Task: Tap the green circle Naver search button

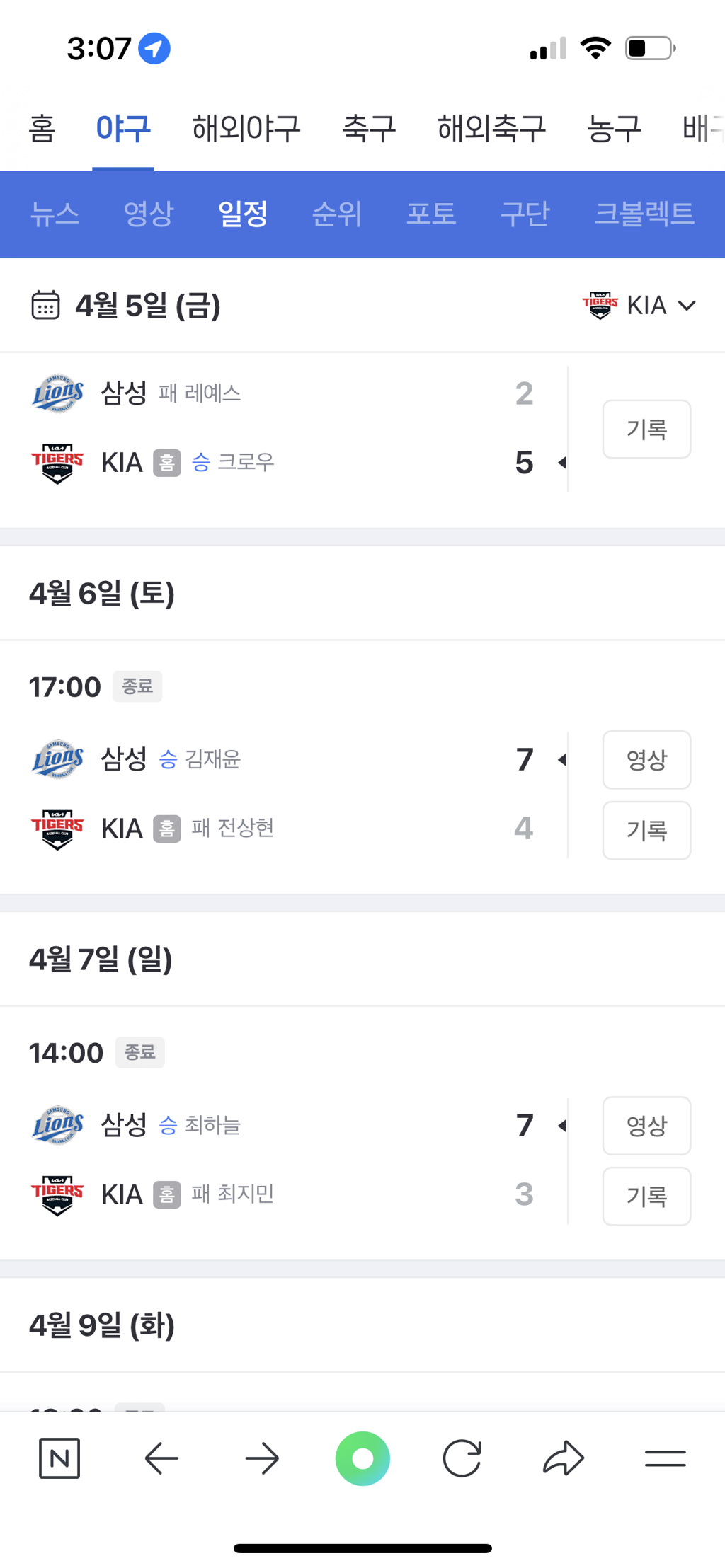Action: click(x=362, y=1458)
